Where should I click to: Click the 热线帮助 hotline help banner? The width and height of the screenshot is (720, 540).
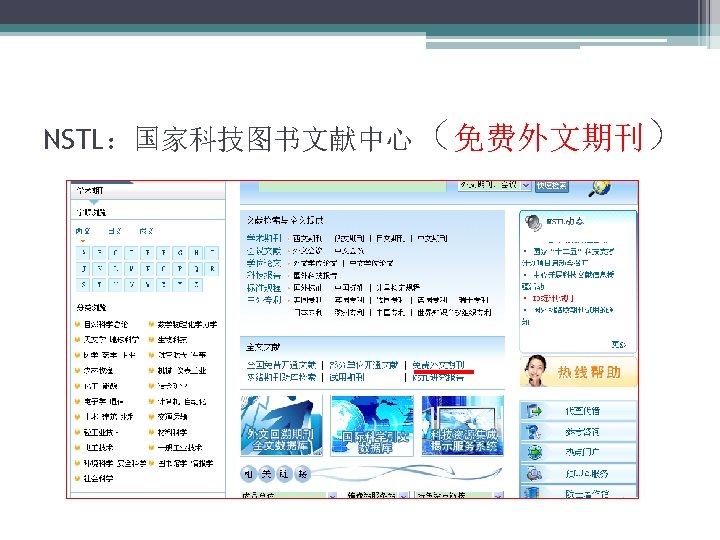pos(579,371)
